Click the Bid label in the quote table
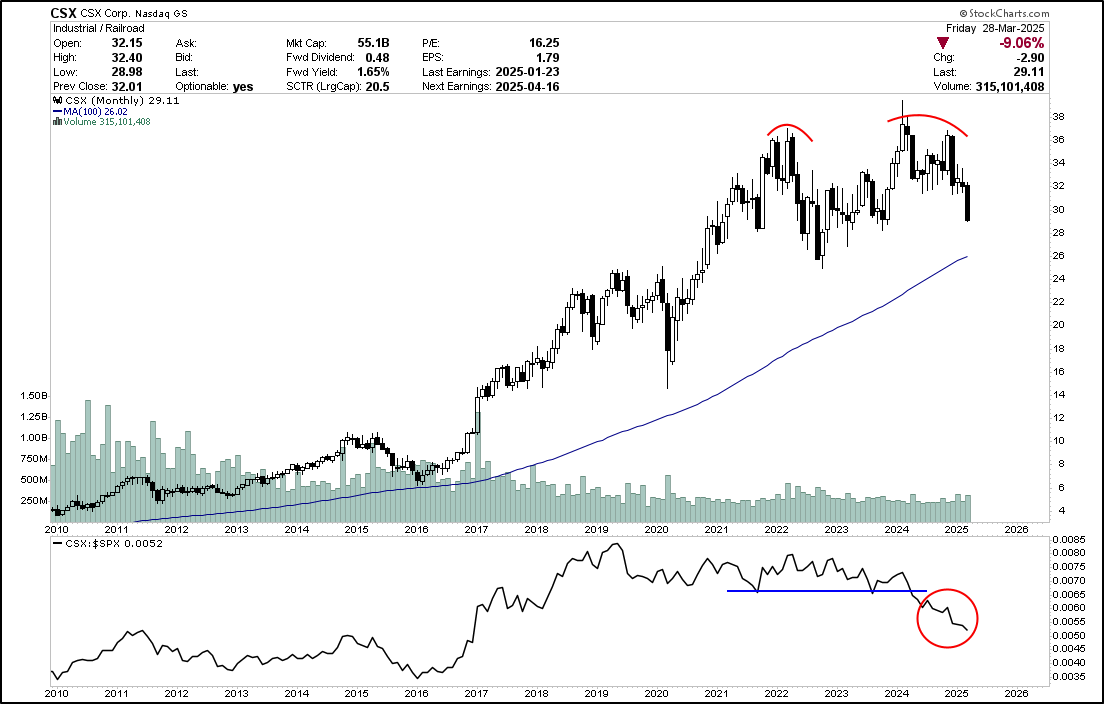The height and width of the screenshot is (704, 1104). 184,58
